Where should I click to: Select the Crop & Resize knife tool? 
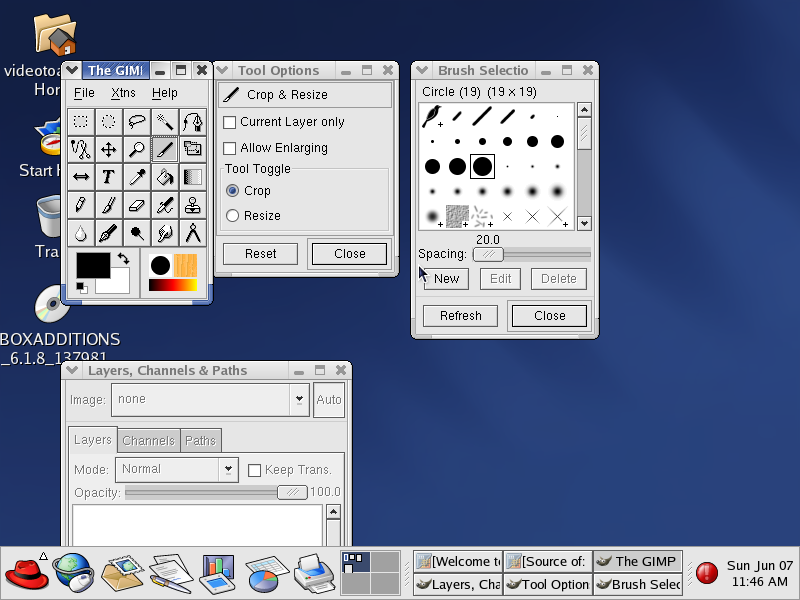[165, 149]
